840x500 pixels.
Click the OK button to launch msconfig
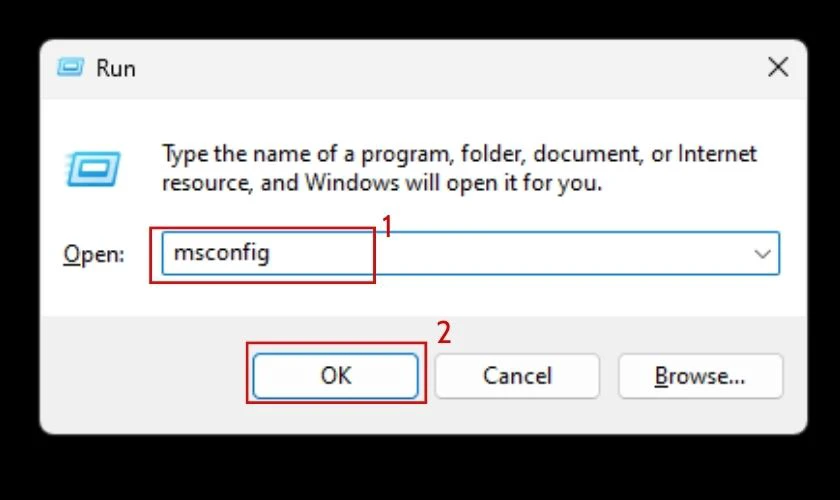pos(335,376)
